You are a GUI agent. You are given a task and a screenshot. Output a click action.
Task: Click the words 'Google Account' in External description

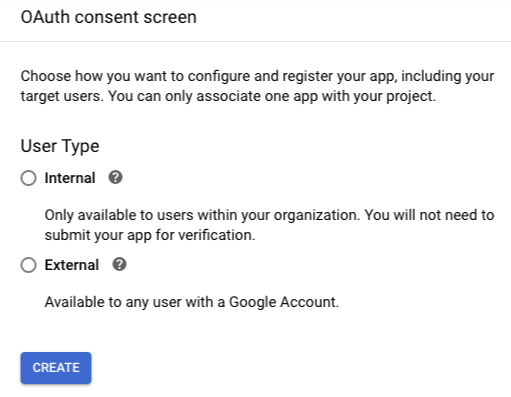coord(283,302)
